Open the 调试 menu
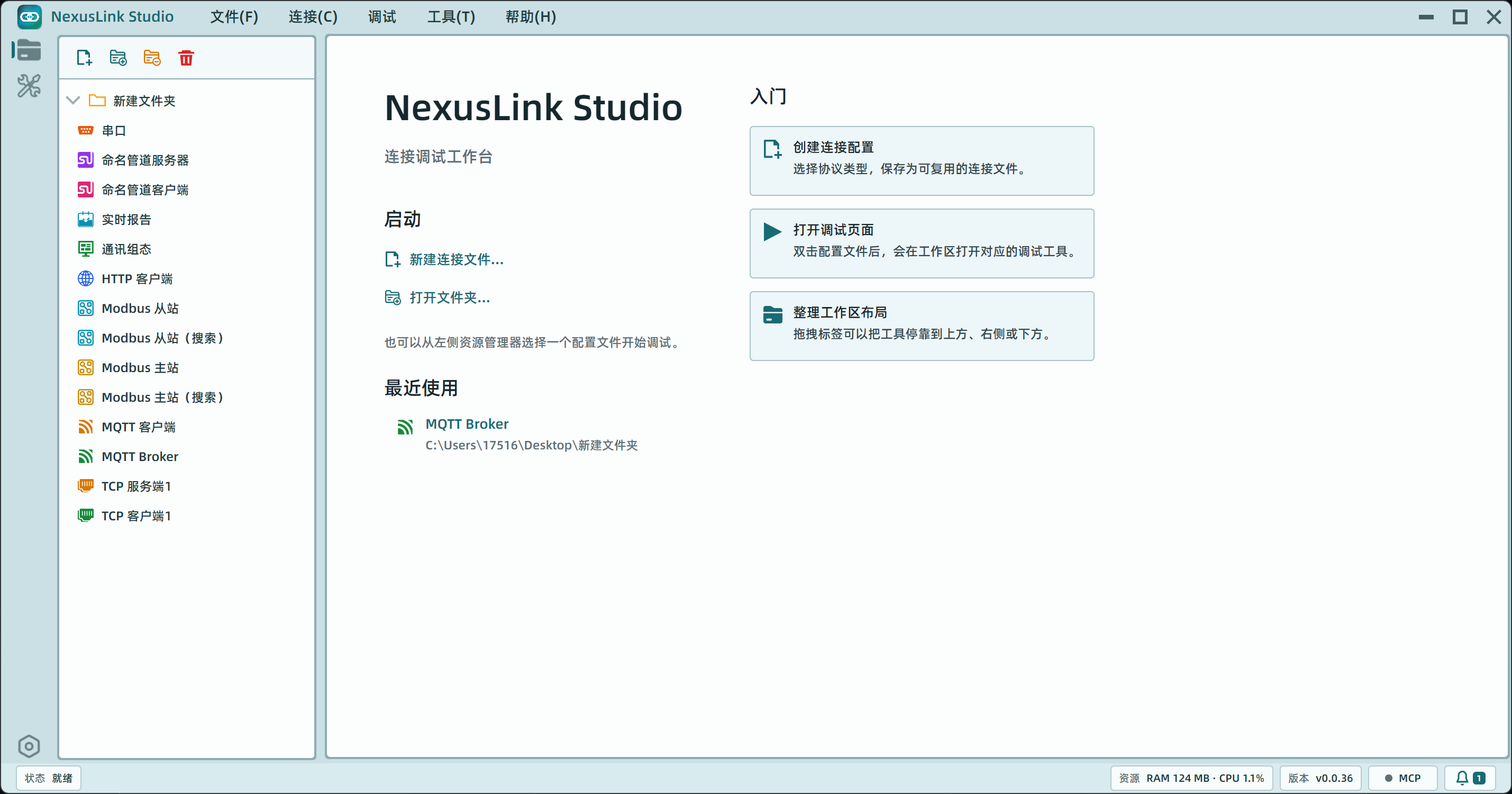Viewport: 1512px width, 794px height. [x=382, y=16]
